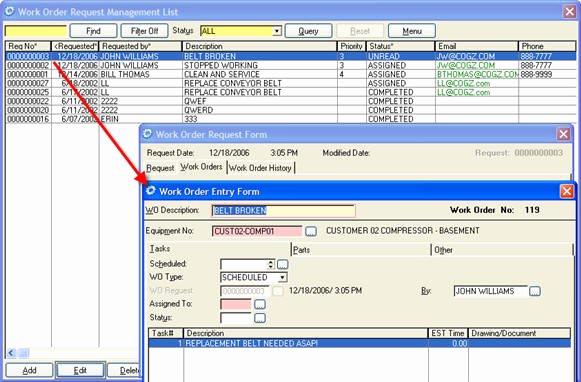Click the Delete button in list window
The image size is (581, 382).
click(124, 371)
